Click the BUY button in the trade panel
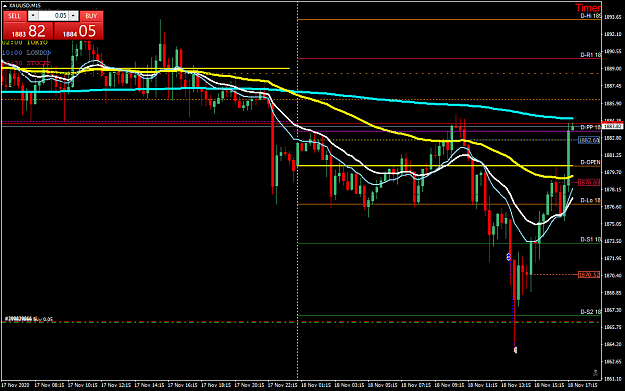 pos(91,16)
